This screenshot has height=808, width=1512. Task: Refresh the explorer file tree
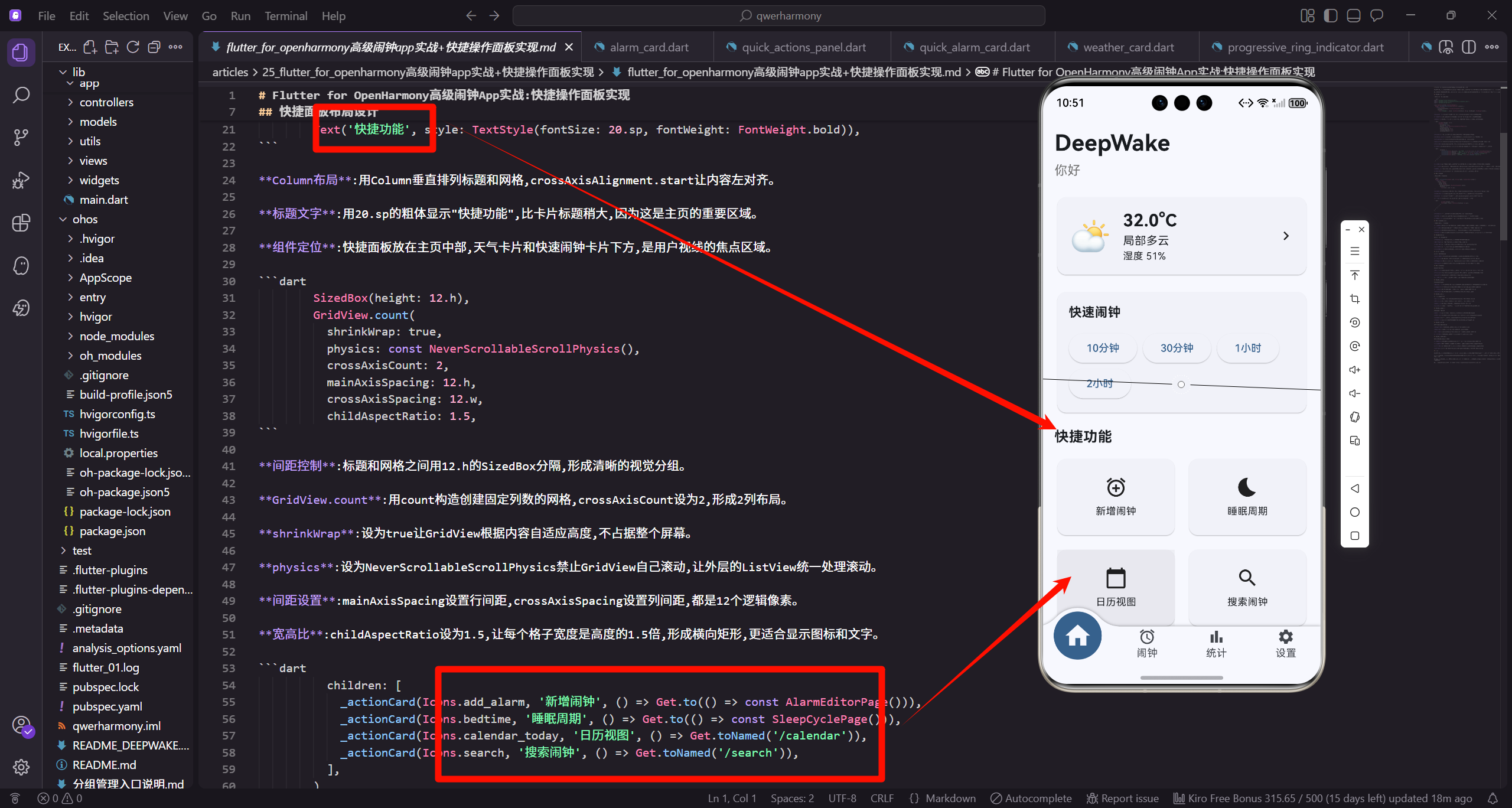click(x=133, y=47)
